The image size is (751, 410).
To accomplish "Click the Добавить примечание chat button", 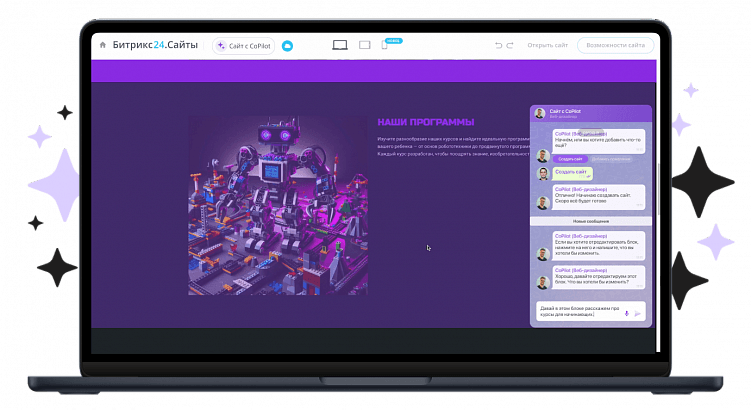I will click(x=611, y=159).
